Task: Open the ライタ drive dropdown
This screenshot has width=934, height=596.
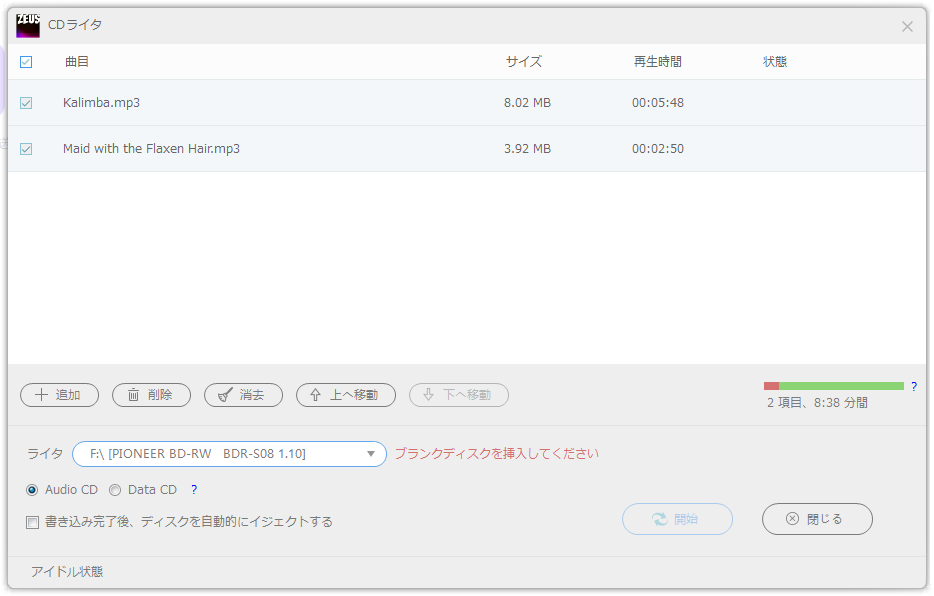Action: tap(229, 454)
